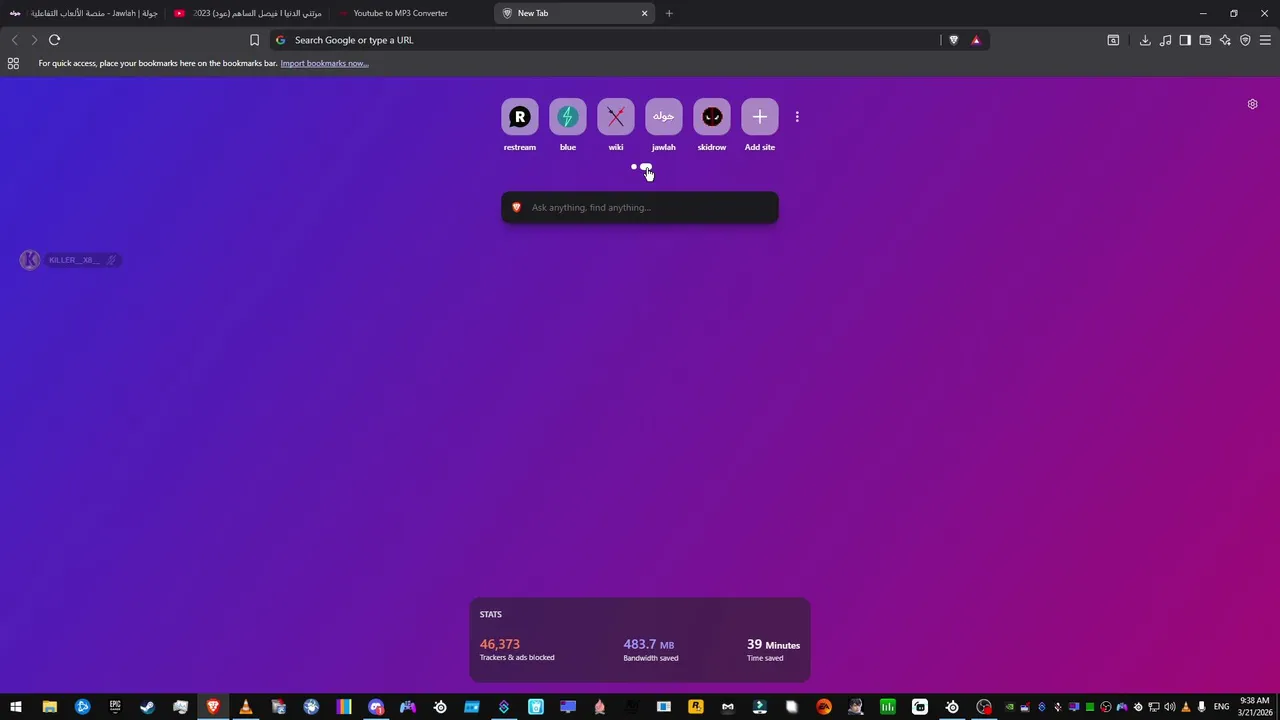Viewport: 1280px width, 720px height.
Task: Open the volume speaker tray icon
Action: [x=1169, y=707]
